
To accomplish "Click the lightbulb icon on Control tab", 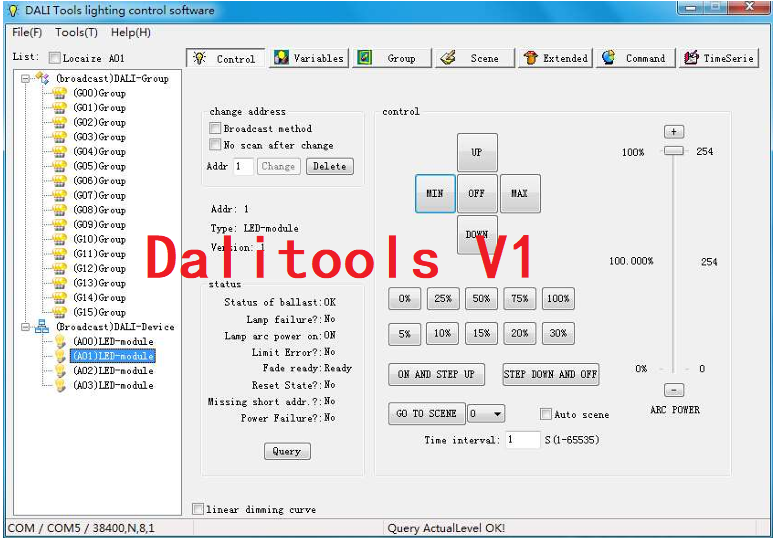I will click(200, 58).
